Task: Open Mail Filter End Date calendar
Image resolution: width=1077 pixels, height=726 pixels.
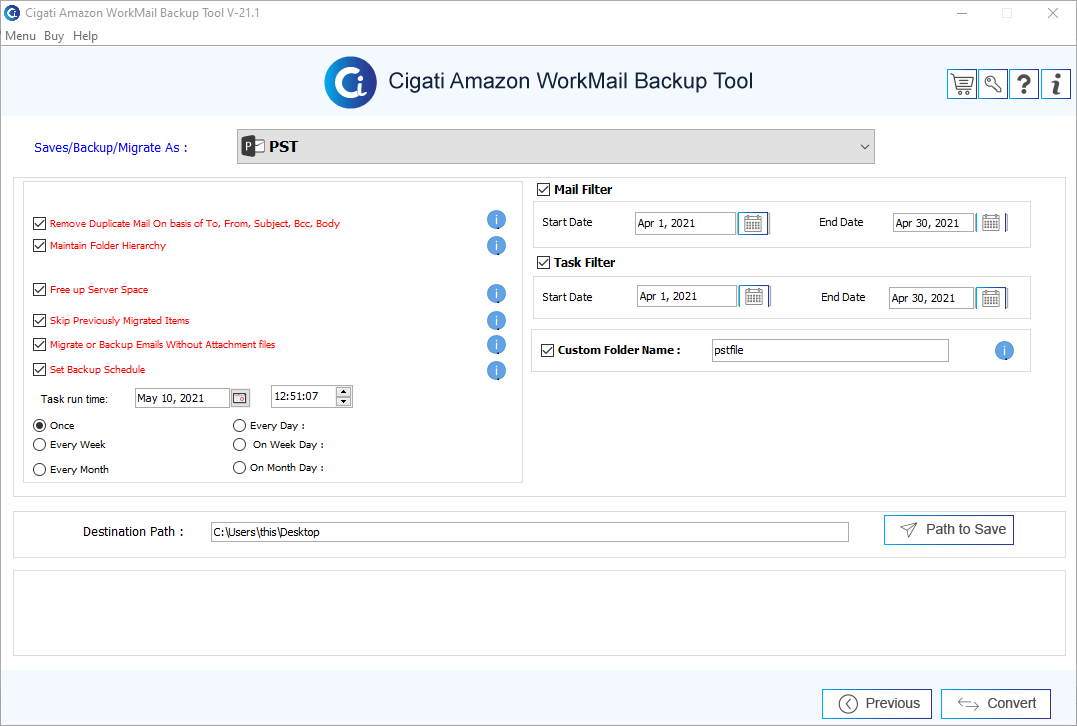Action: click(990, 223)
